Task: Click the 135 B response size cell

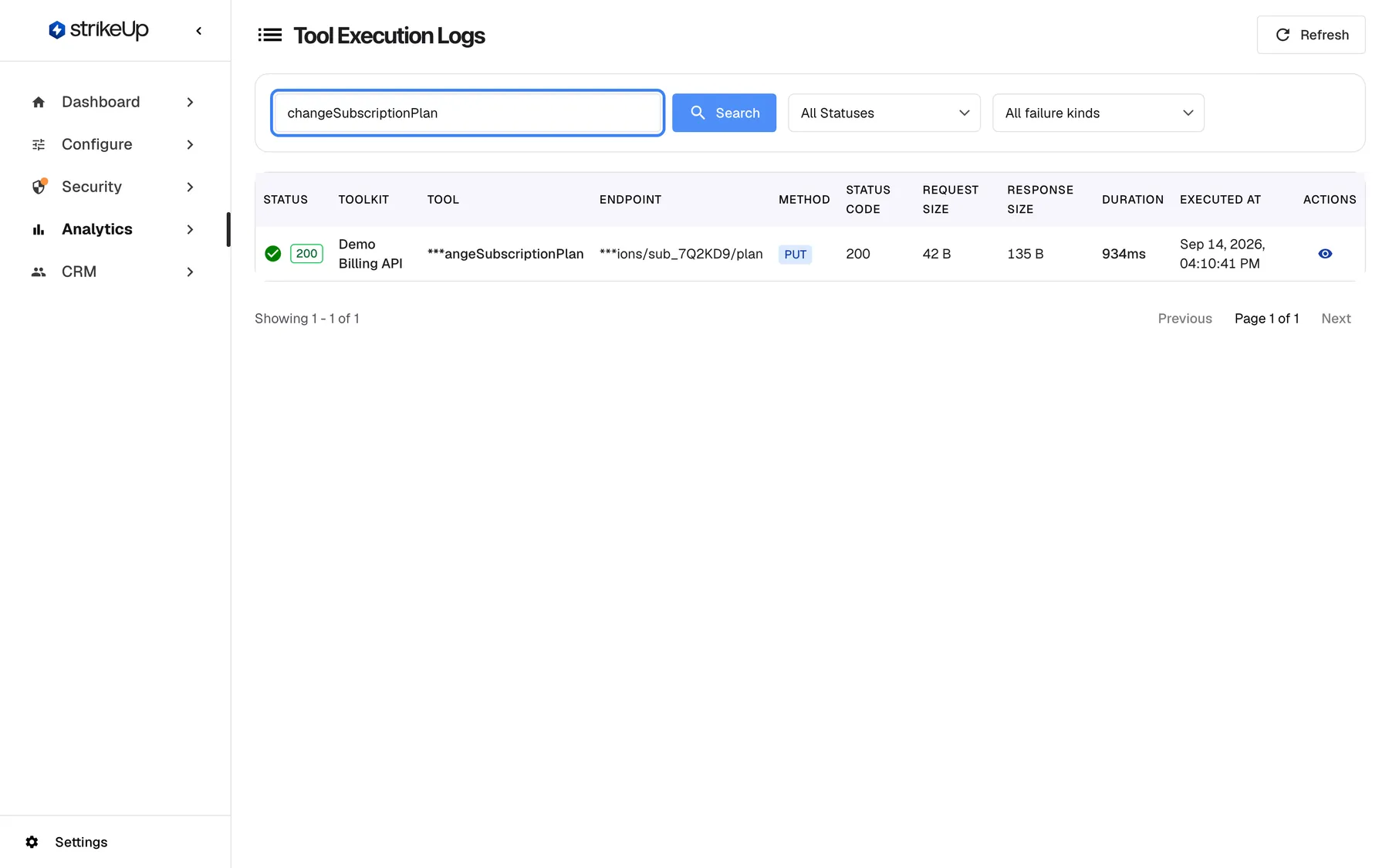Action: coord(1025,254)
